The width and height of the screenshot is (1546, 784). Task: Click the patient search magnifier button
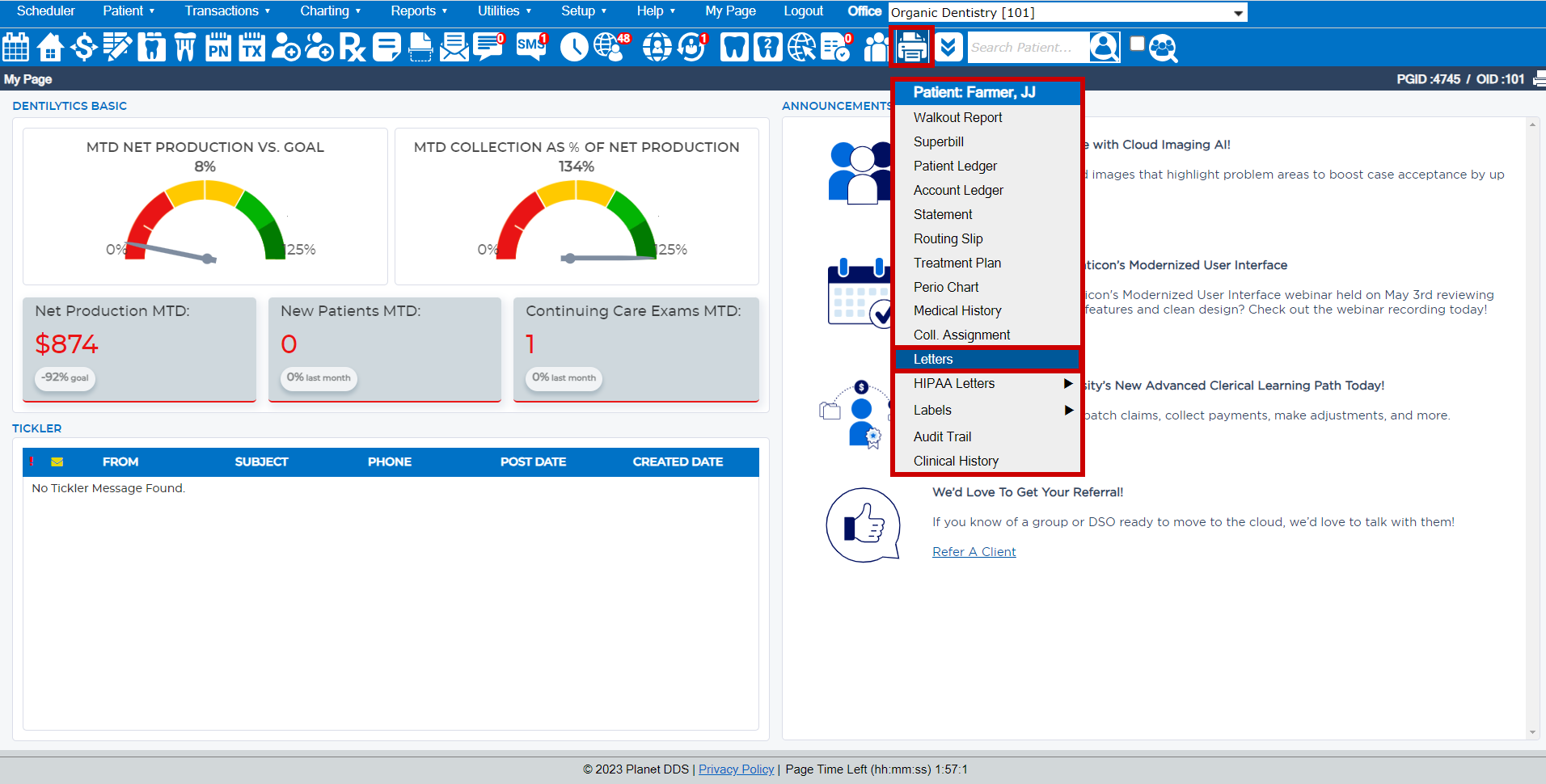[1105, 47]
